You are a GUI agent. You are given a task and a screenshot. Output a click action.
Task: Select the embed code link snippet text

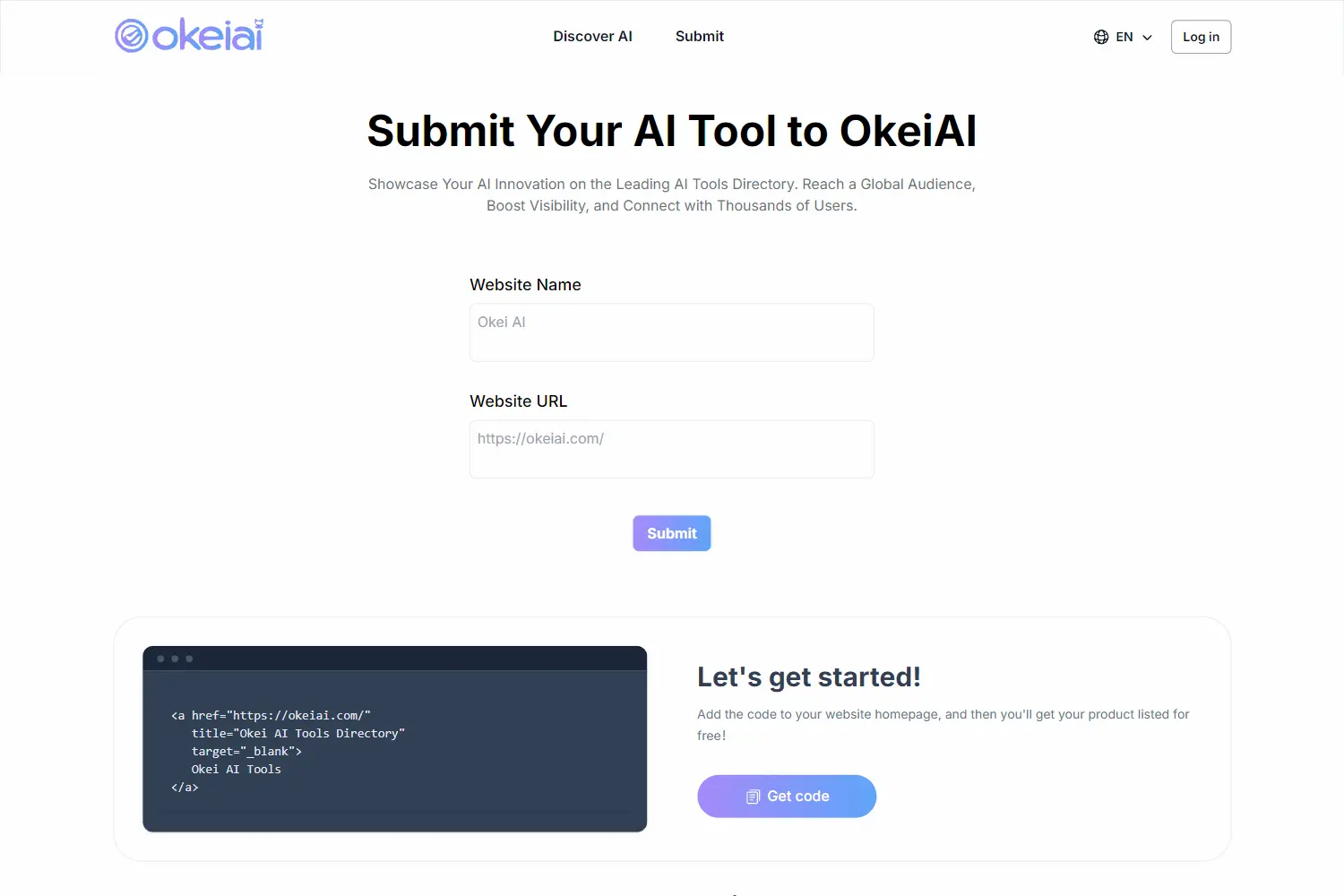tap(287, 751)
